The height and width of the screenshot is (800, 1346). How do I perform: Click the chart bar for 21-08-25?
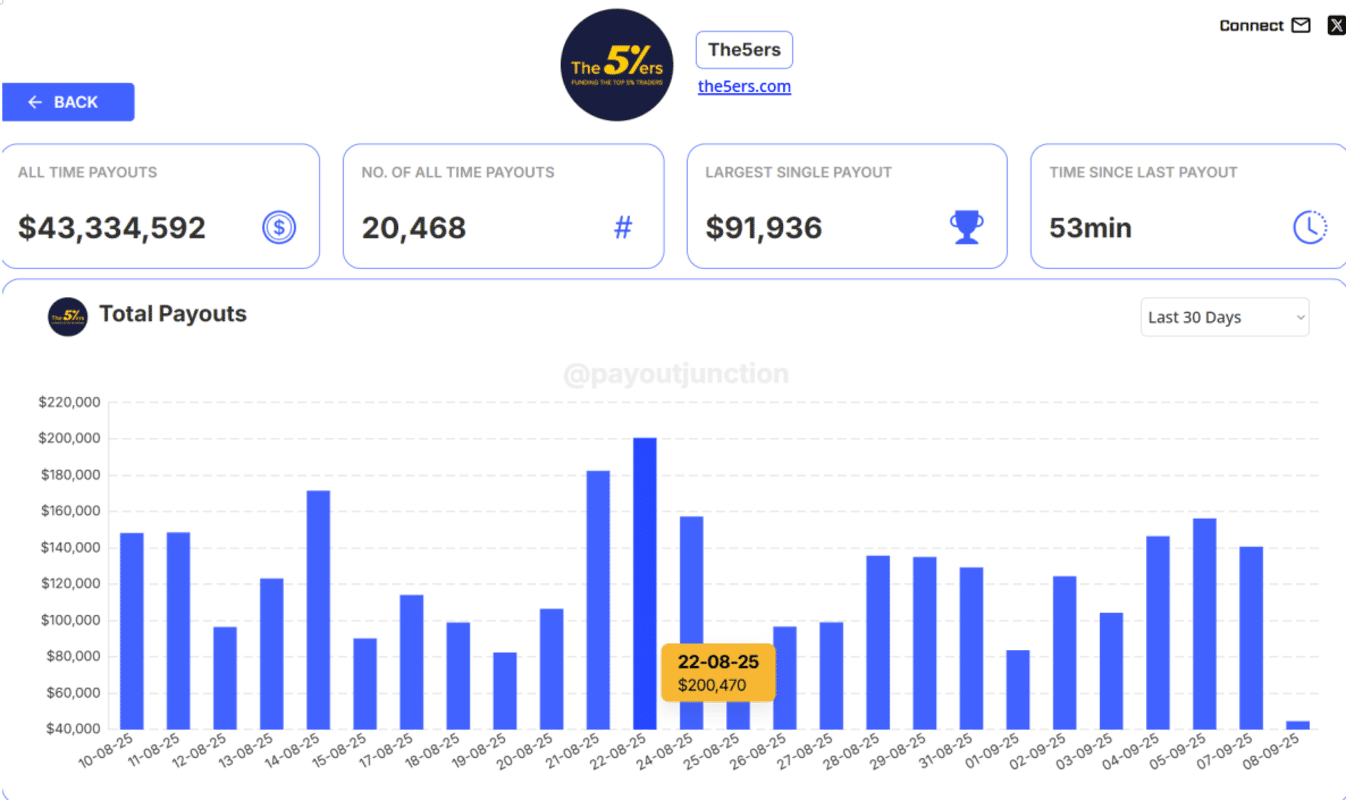coord(598,600)
